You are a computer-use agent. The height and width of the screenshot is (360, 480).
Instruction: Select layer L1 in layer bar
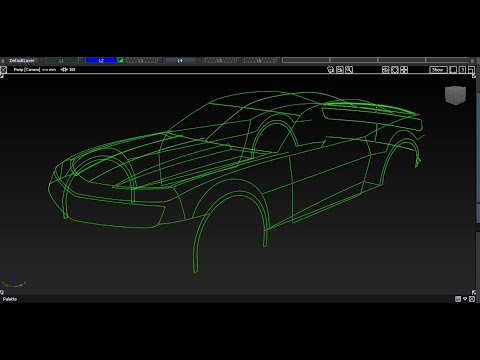point(61,60)
